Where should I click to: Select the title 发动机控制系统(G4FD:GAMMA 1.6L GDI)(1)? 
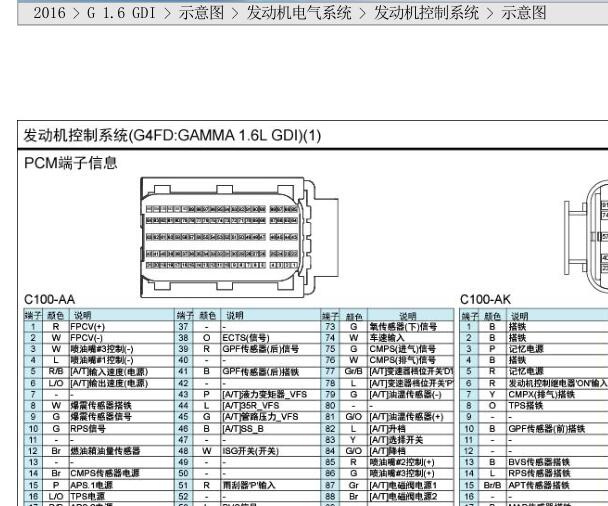click(172, 135)
